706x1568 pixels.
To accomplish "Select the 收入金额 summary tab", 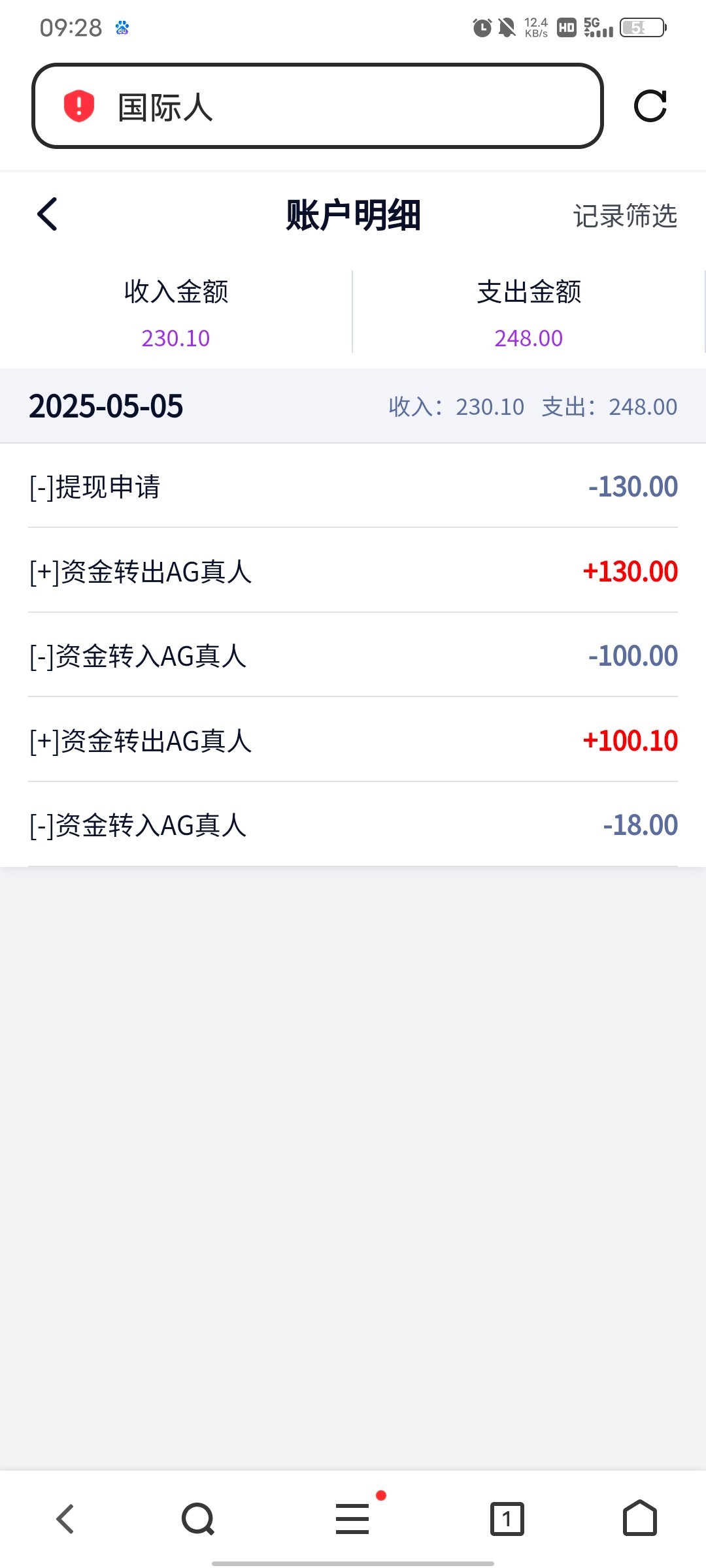I will pos(176,312).
